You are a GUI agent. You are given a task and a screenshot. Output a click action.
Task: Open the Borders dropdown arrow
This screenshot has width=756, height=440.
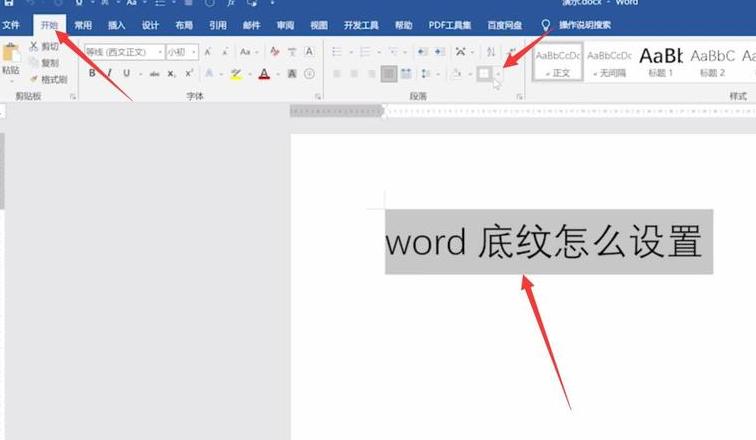(498, 74)
